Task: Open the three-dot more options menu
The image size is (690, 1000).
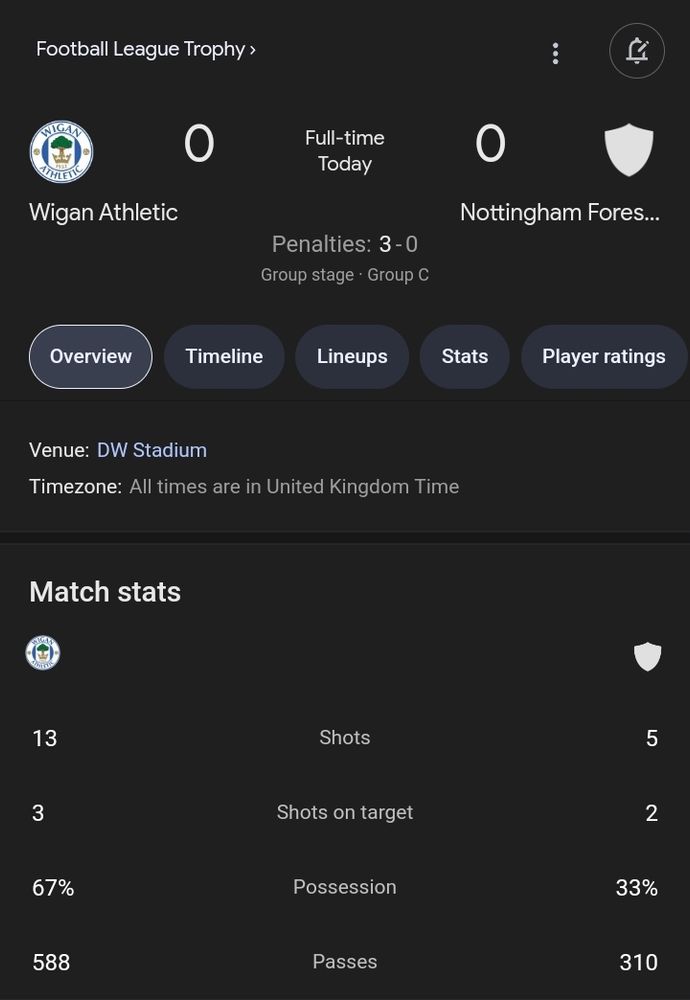Action: click(x=555, y=53)
